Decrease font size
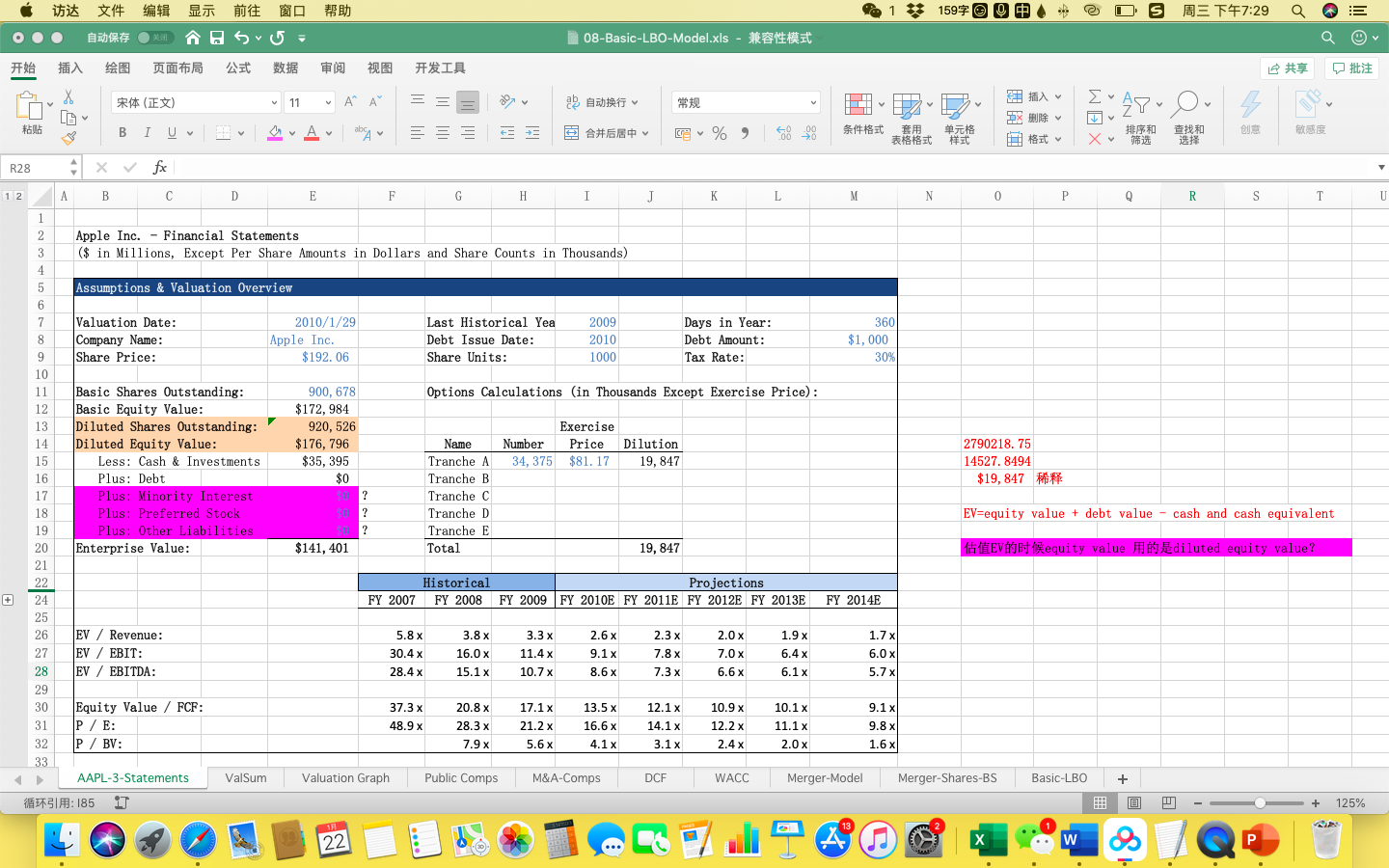 coord(375,101)
